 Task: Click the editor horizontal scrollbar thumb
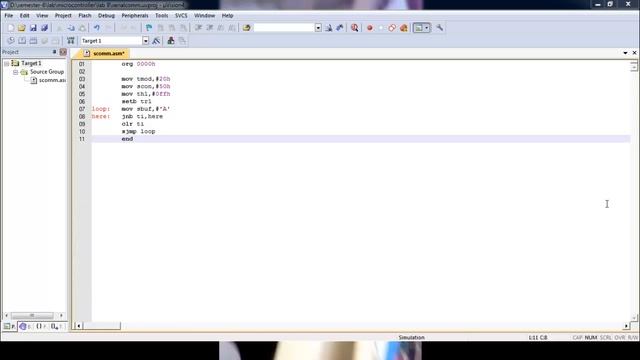click(102, 326)
